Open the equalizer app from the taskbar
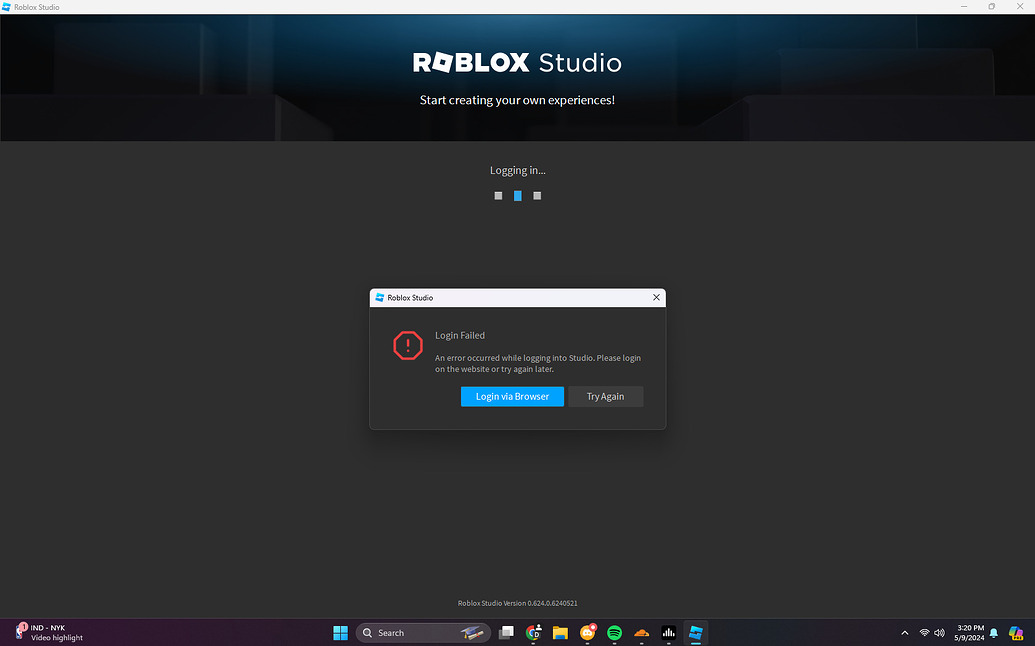This screenshot has width=1035, height=646. 668,632
